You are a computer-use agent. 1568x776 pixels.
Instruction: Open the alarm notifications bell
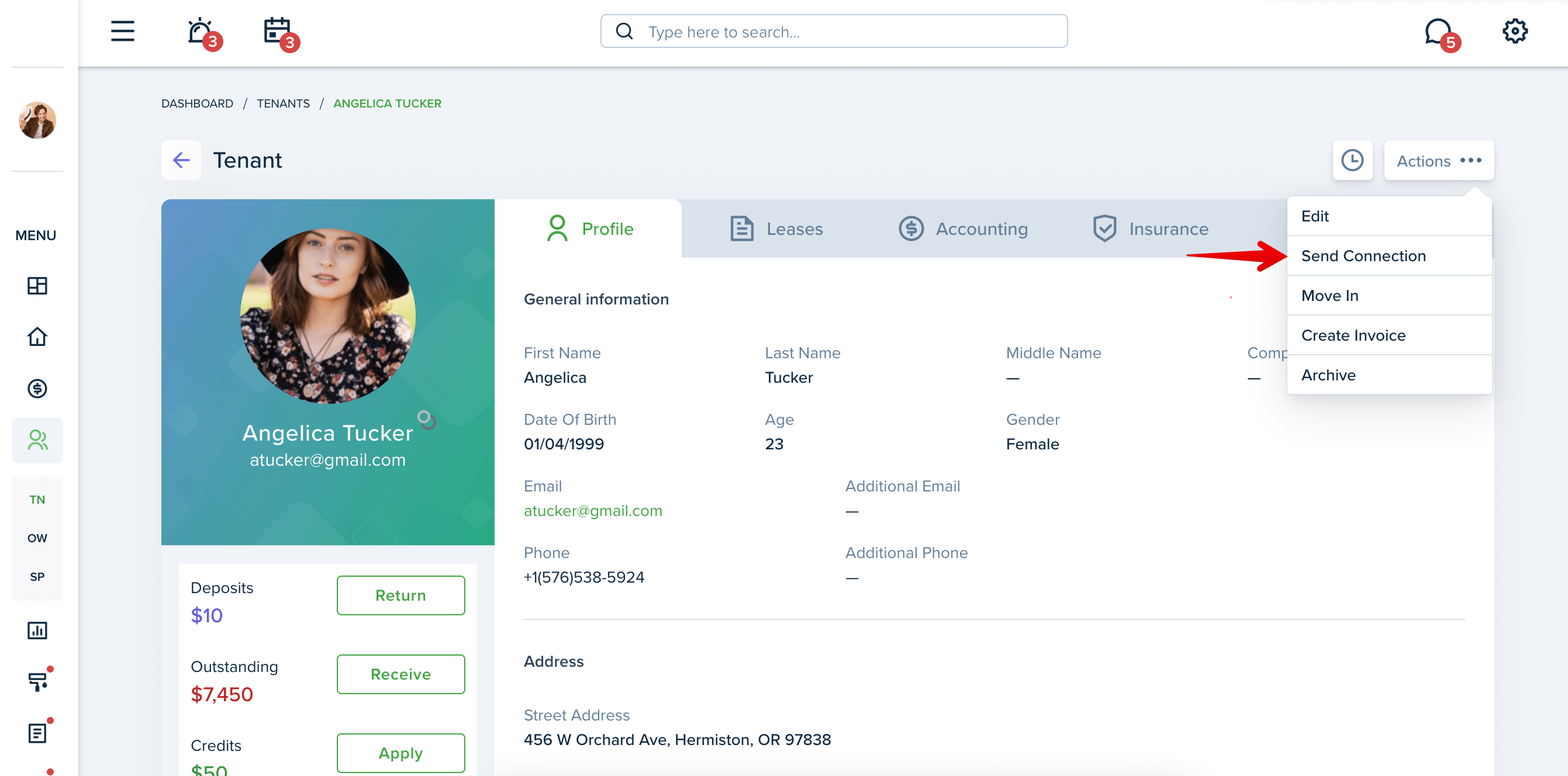[203, 33]
